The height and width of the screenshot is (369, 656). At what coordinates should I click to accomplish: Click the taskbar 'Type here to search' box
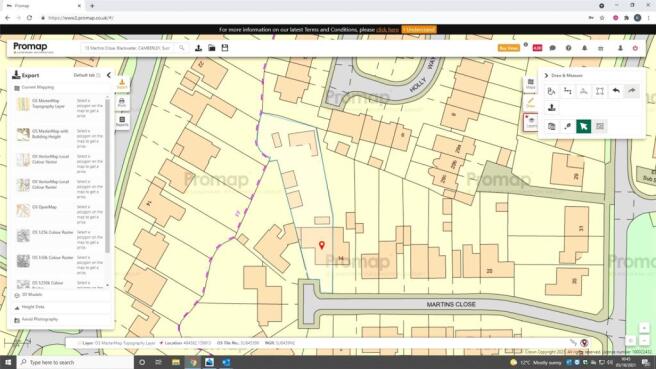click(75, 362)
